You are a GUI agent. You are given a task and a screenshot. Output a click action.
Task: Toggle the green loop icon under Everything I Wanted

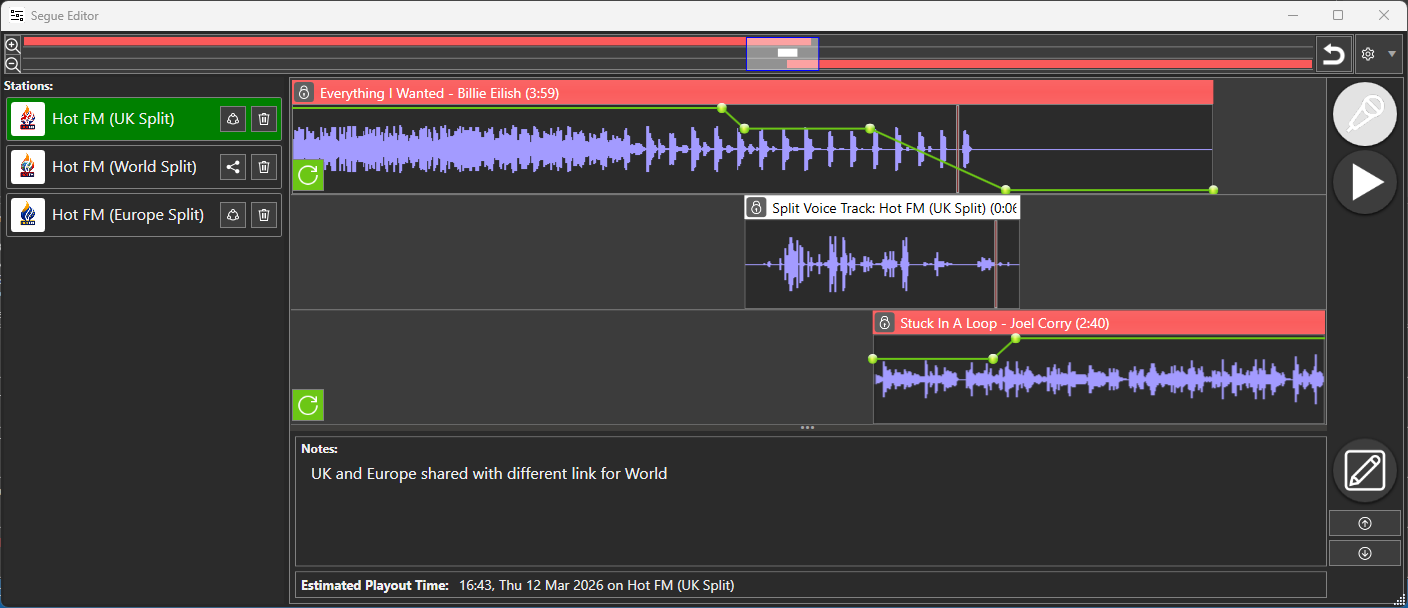[x=307, y=175]
